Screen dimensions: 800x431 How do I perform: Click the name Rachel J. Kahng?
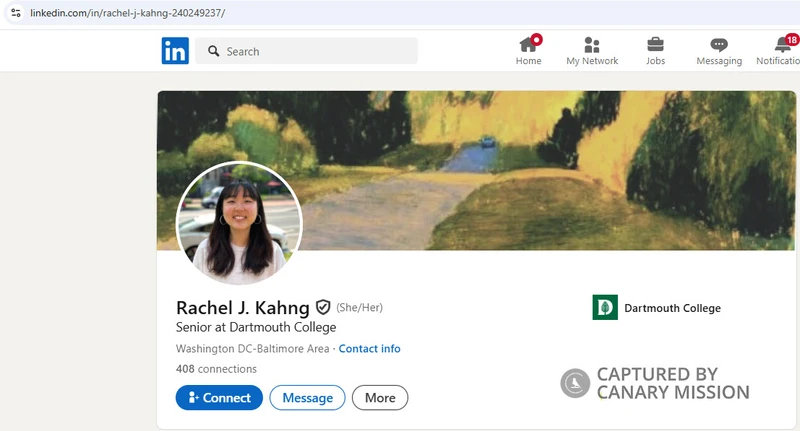(243, 308)
